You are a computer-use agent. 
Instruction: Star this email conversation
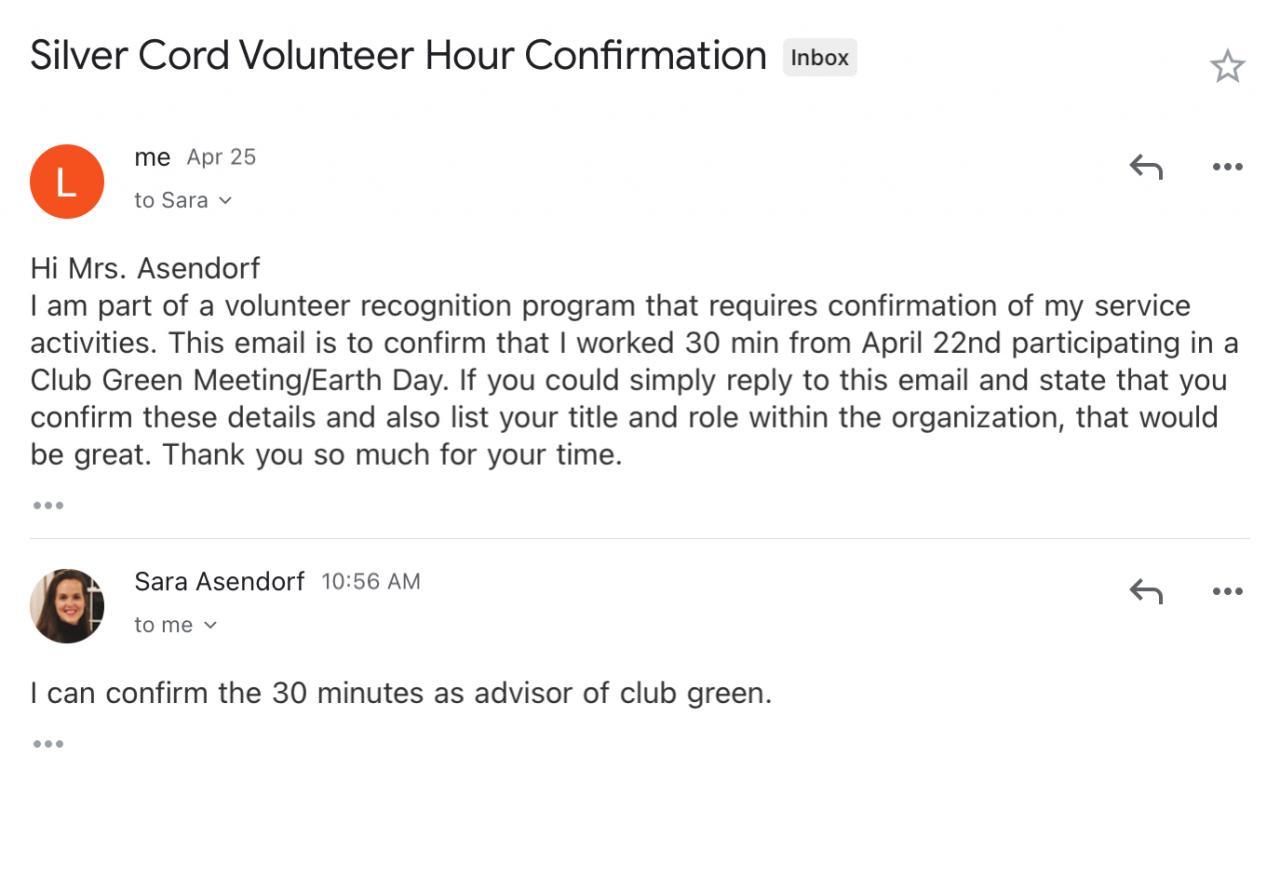click(x=1227, y=67)
